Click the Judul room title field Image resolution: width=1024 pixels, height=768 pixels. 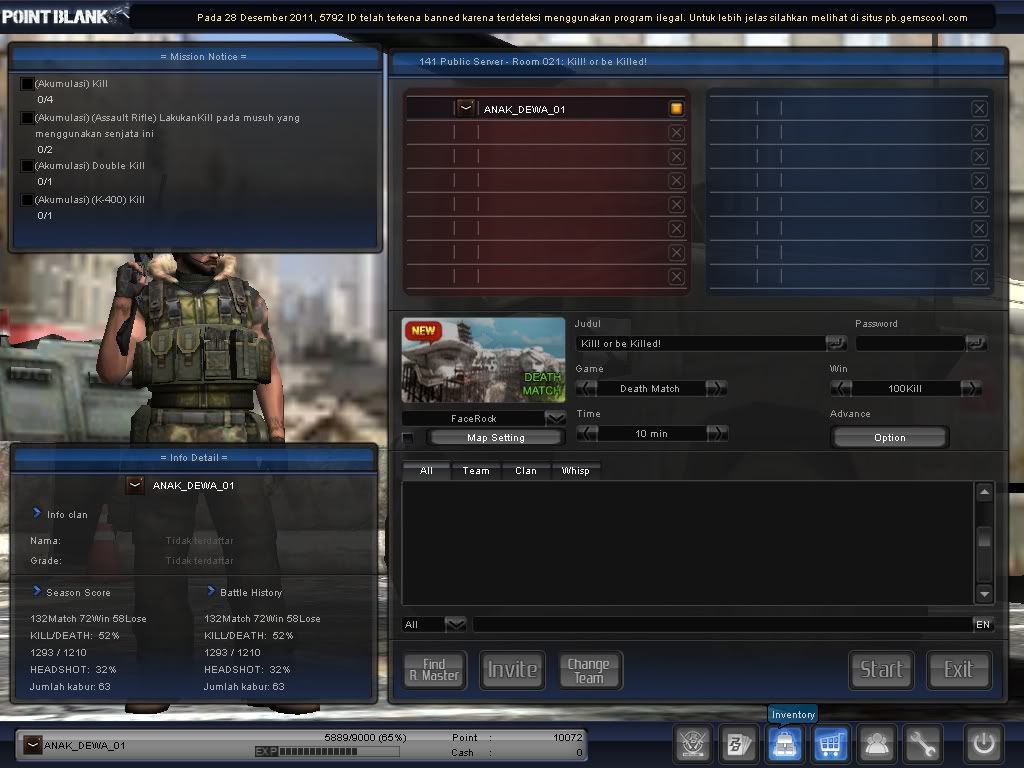702,344
